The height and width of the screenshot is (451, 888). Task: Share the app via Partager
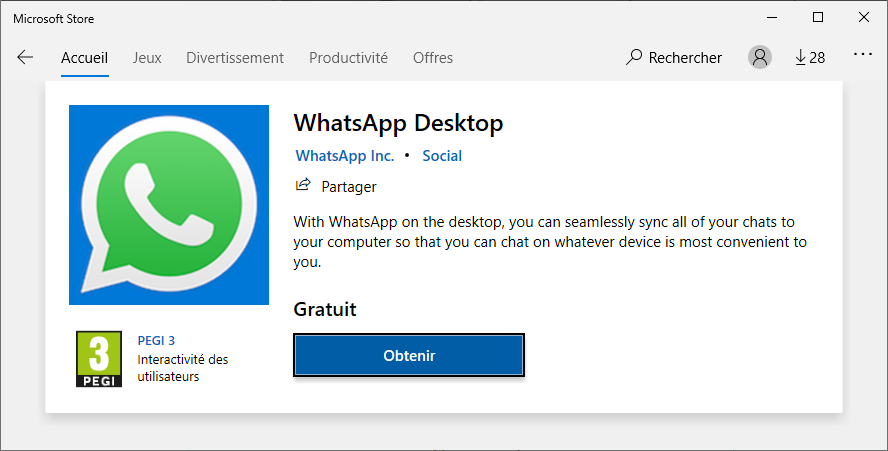click(x=336, y=186)
